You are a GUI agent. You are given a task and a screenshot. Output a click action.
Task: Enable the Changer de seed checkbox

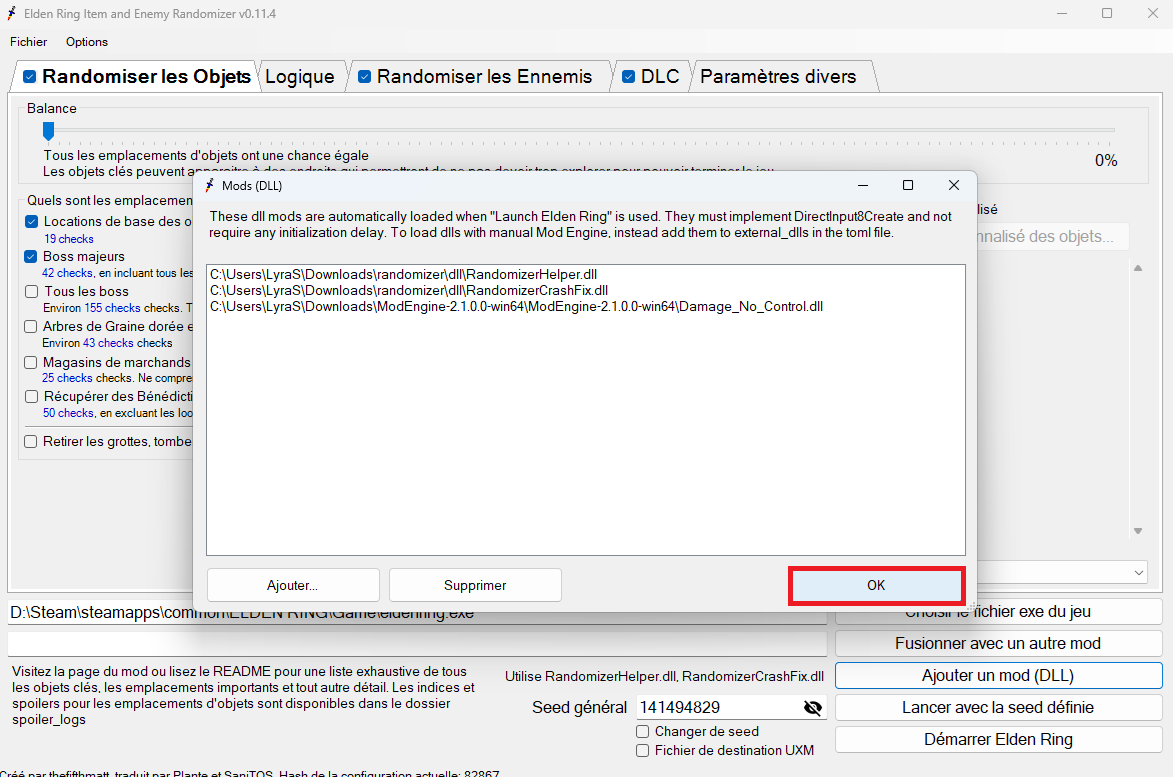coord(643,731)
